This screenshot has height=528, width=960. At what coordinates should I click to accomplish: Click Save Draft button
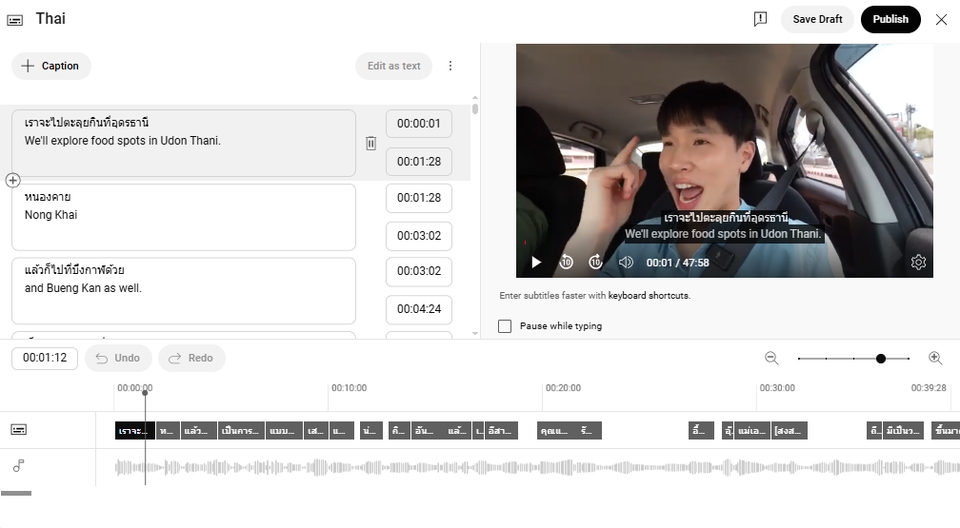click(x=817, y=19)
